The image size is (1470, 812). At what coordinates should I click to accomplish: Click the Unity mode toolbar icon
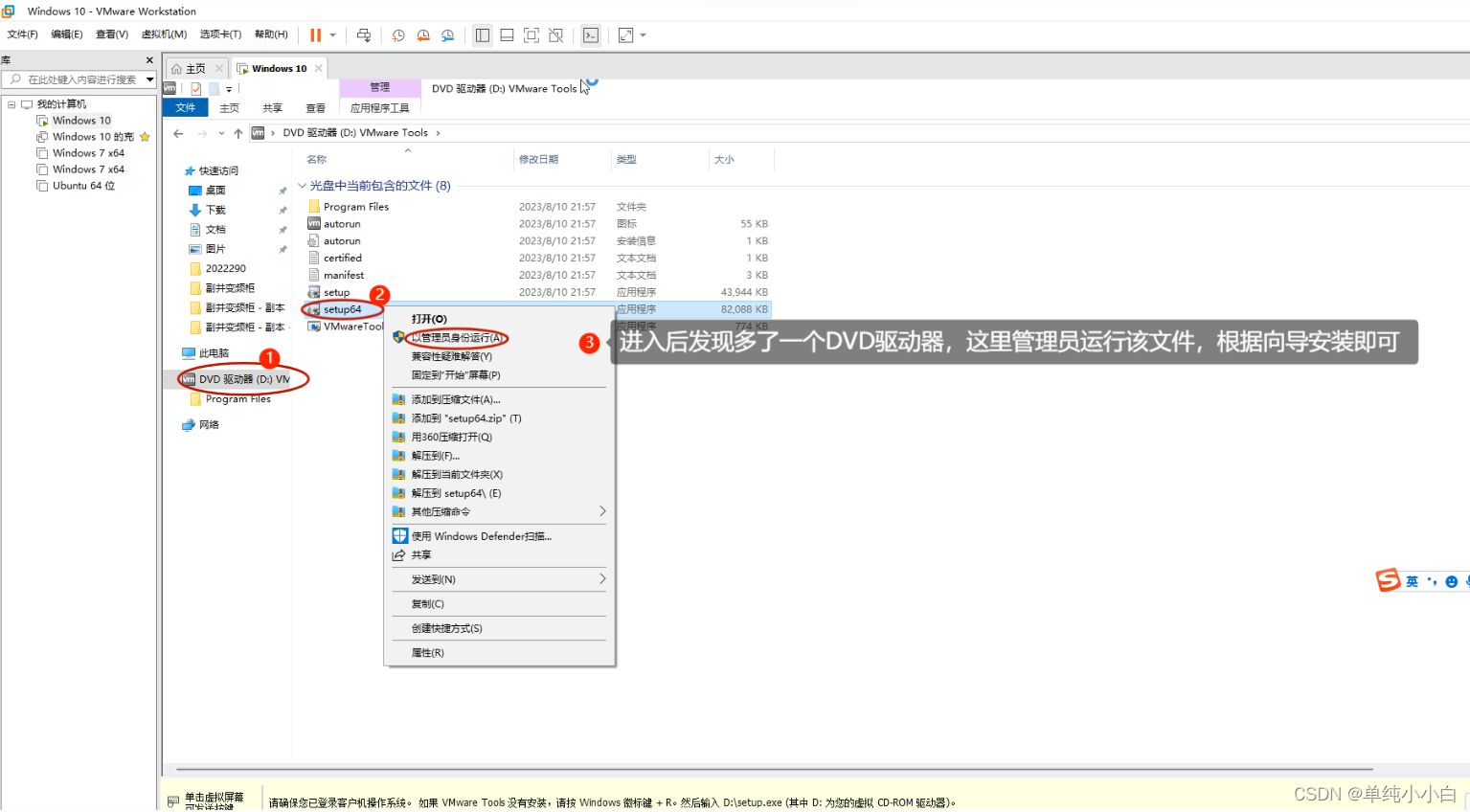pyautogui.click(x=556, y=35)
